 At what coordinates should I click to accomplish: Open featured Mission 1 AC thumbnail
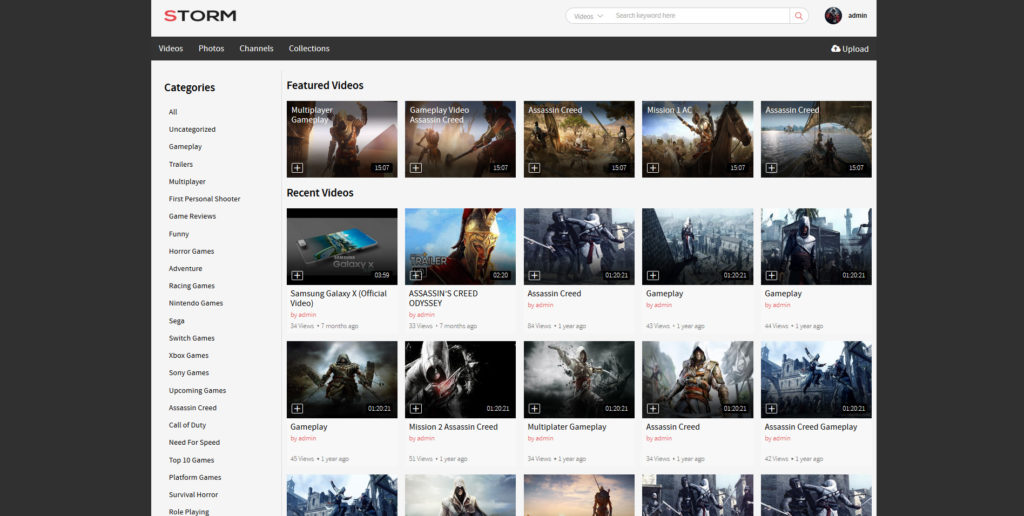(x=697, y=138)
